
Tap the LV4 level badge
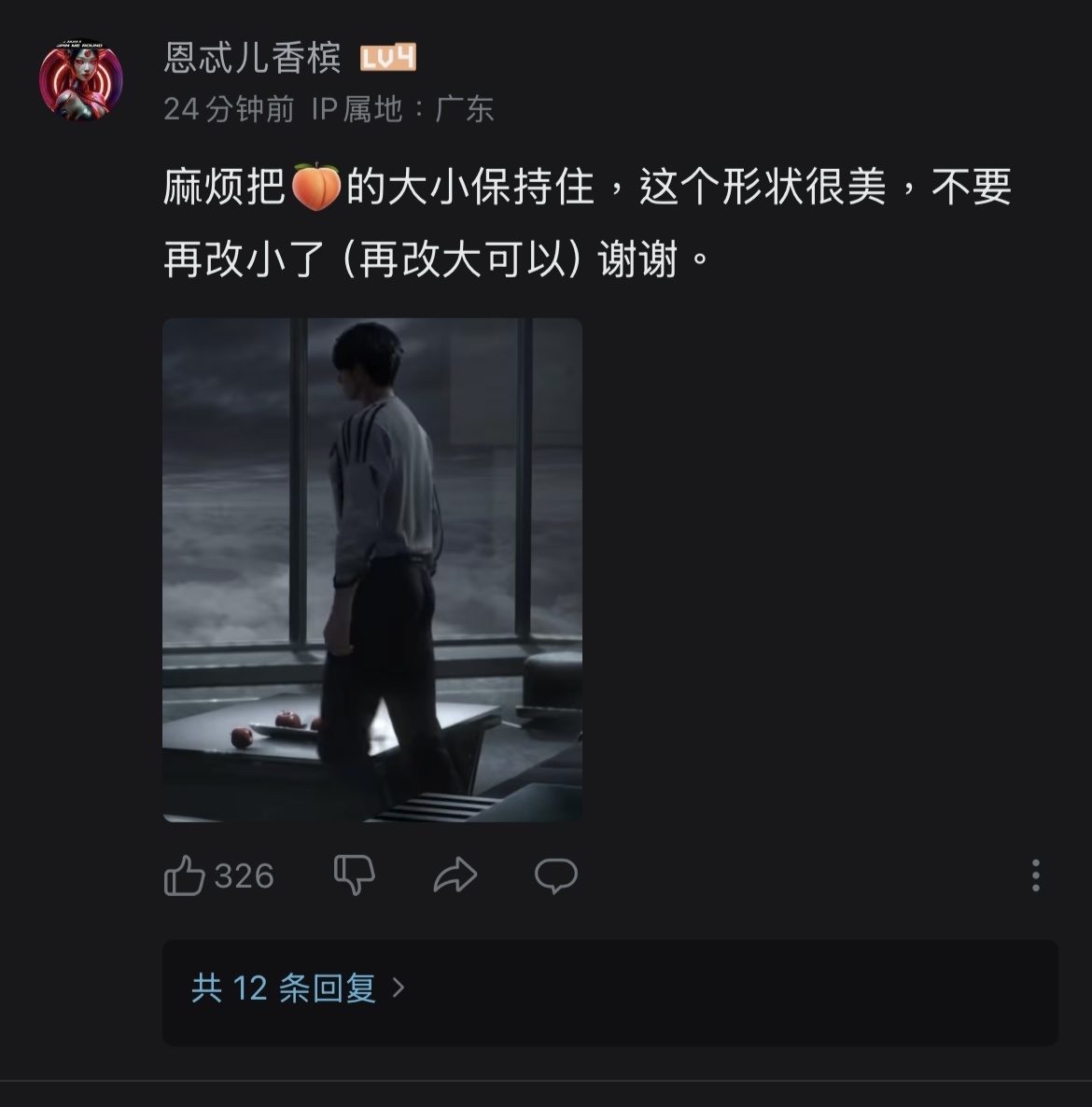[x=388, y=58]
